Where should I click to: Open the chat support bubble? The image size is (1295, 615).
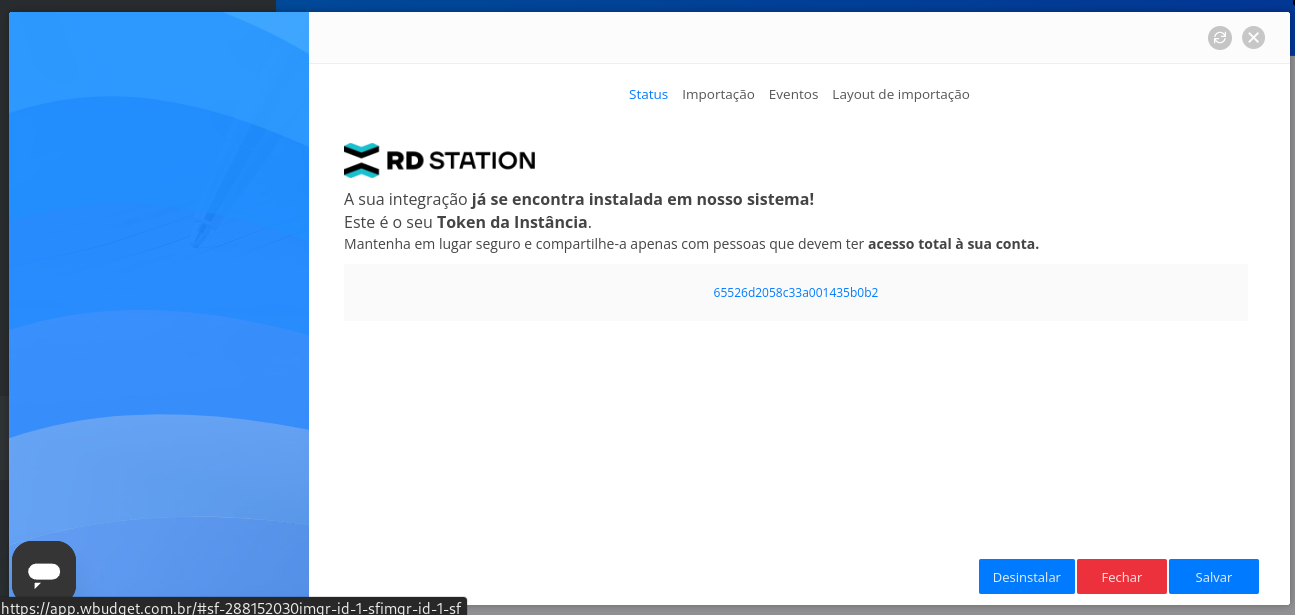[44, 570]
